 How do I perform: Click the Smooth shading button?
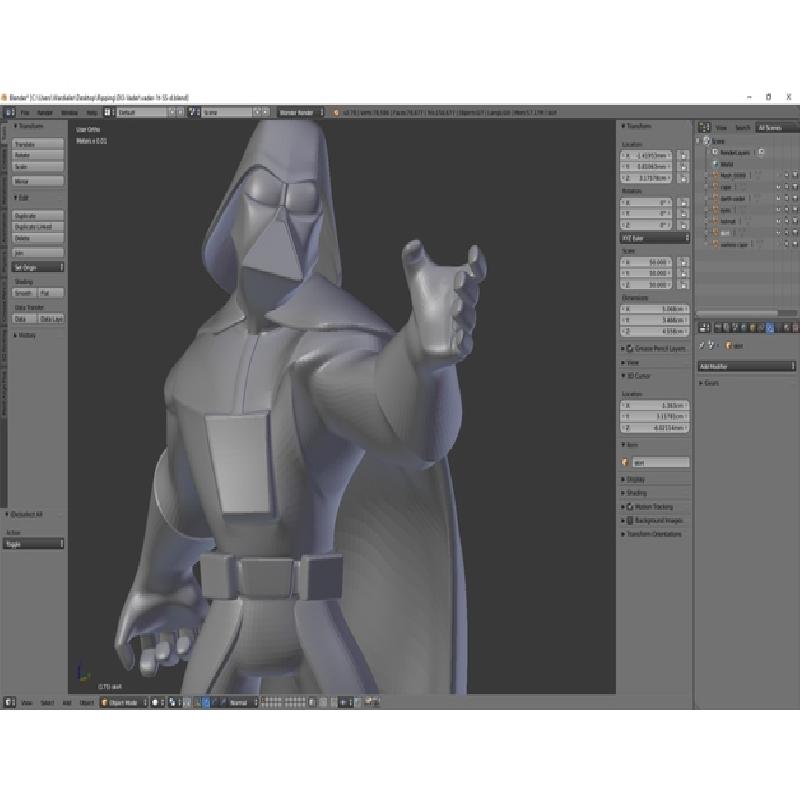coord(23,293)
